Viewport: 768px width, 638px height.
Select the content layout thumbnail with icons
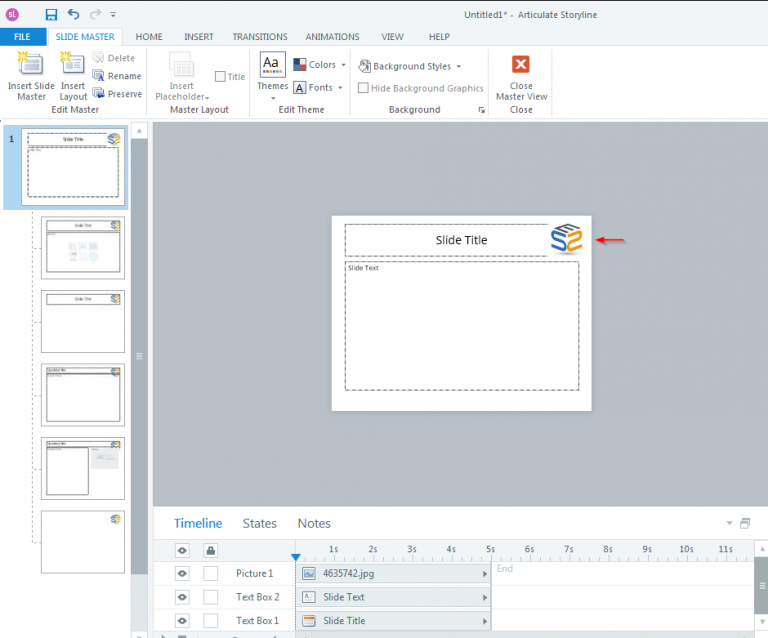point(83,248)
